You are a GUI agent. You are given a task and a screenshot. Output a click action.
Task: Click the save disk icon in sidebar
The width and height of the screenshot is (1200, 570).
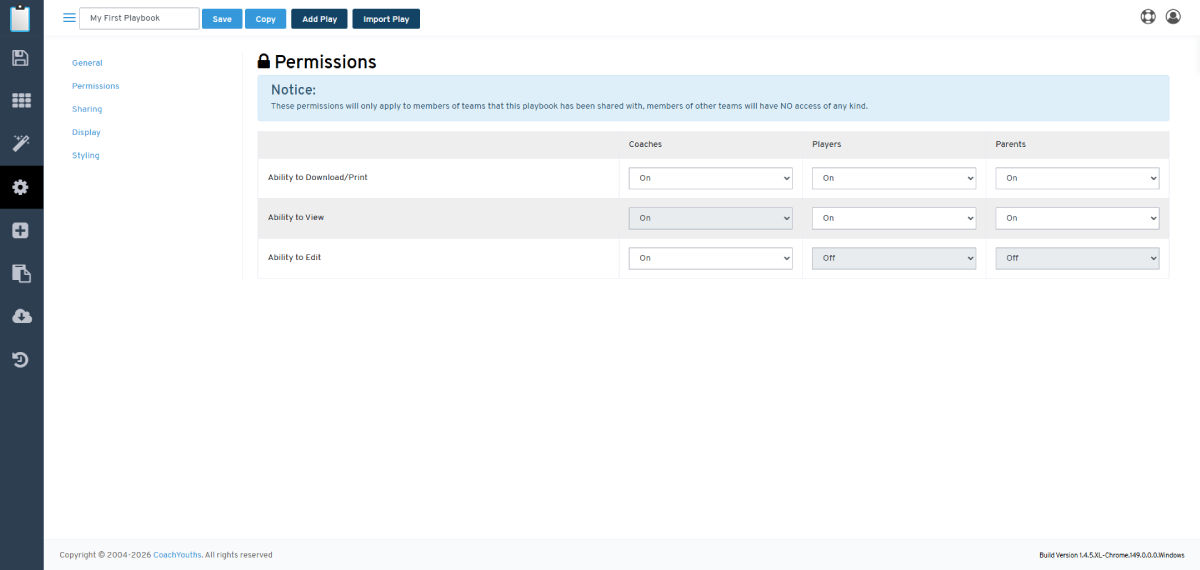[x=20, y=58]
